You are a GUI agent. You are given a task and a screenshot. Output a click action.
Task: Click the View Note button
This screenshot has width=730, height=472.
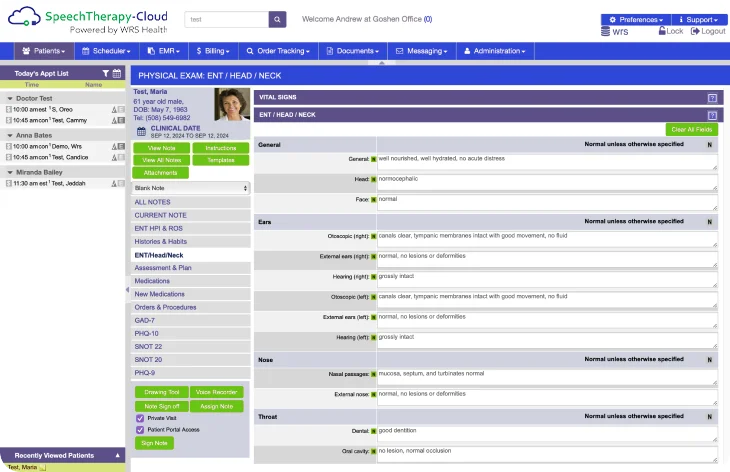click(162, 148)
